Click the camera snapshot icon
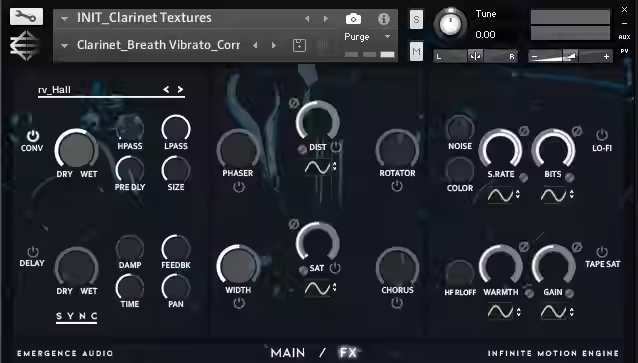Viewport: 638px width, 363px height. [x=353, y=19]
